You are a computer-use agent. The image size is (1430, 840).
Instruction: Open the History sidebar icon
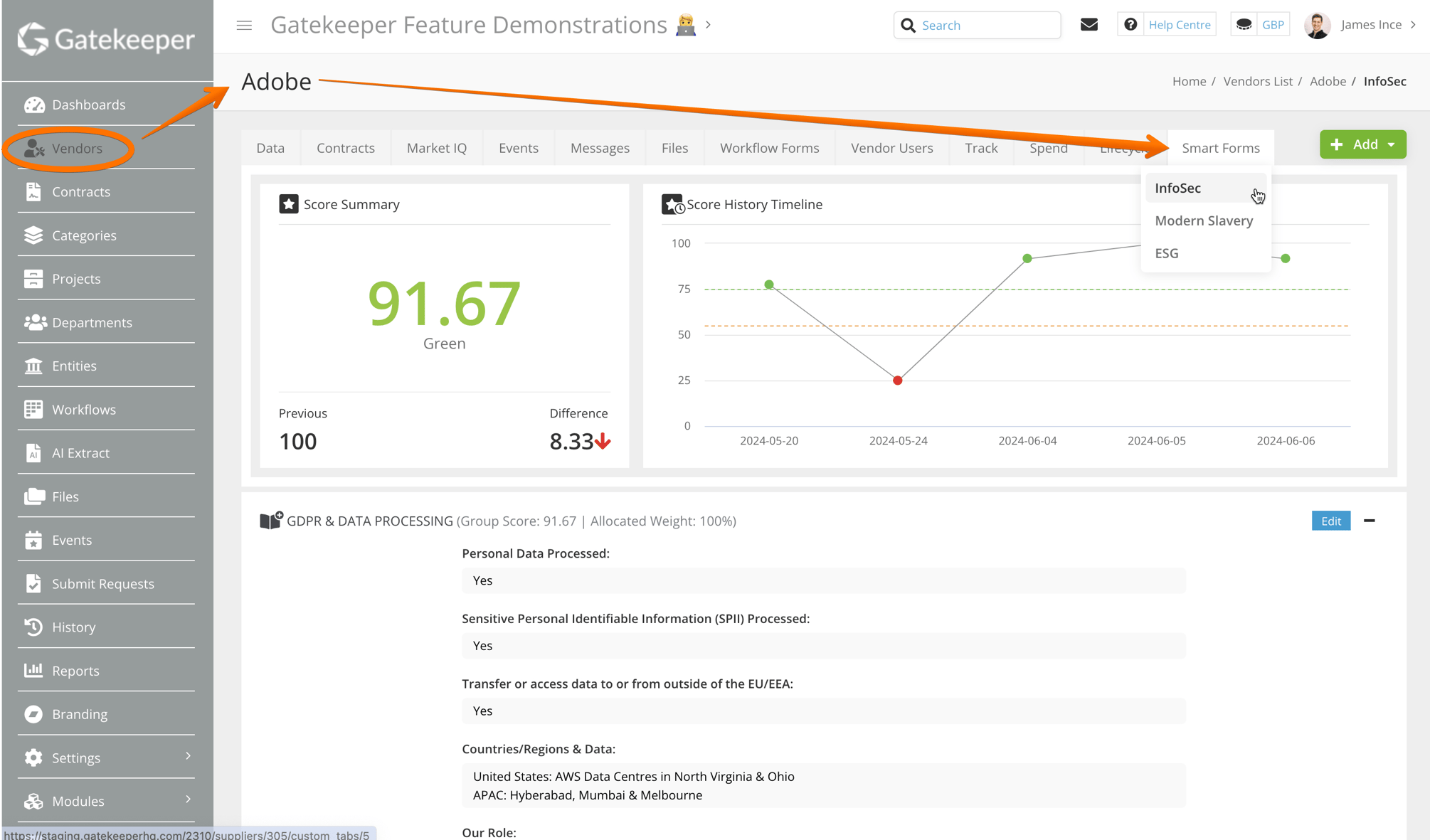(33, 627)
